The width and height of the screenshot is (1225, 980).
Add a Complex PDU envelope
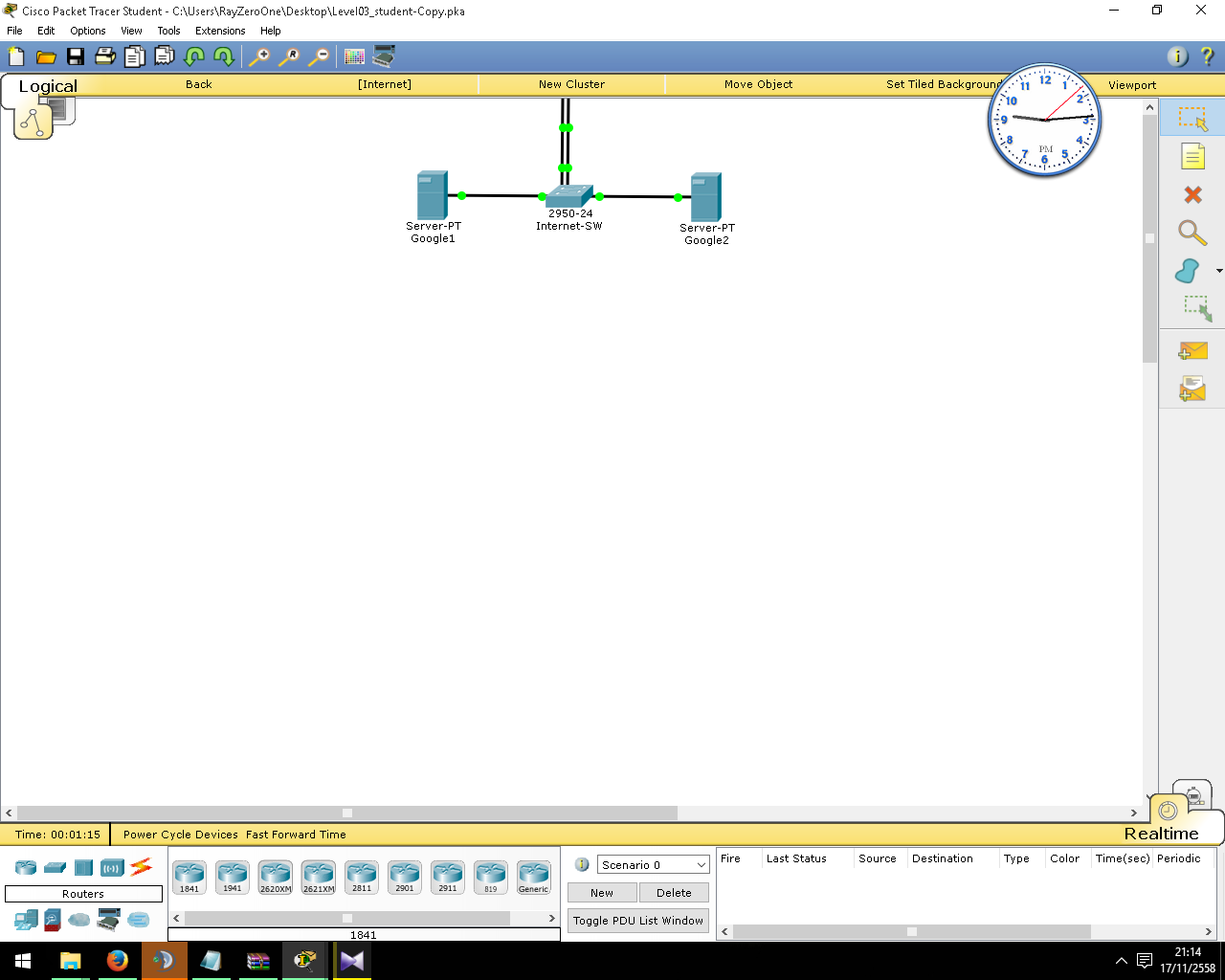pyautogui.click(x=1192, y=389)
